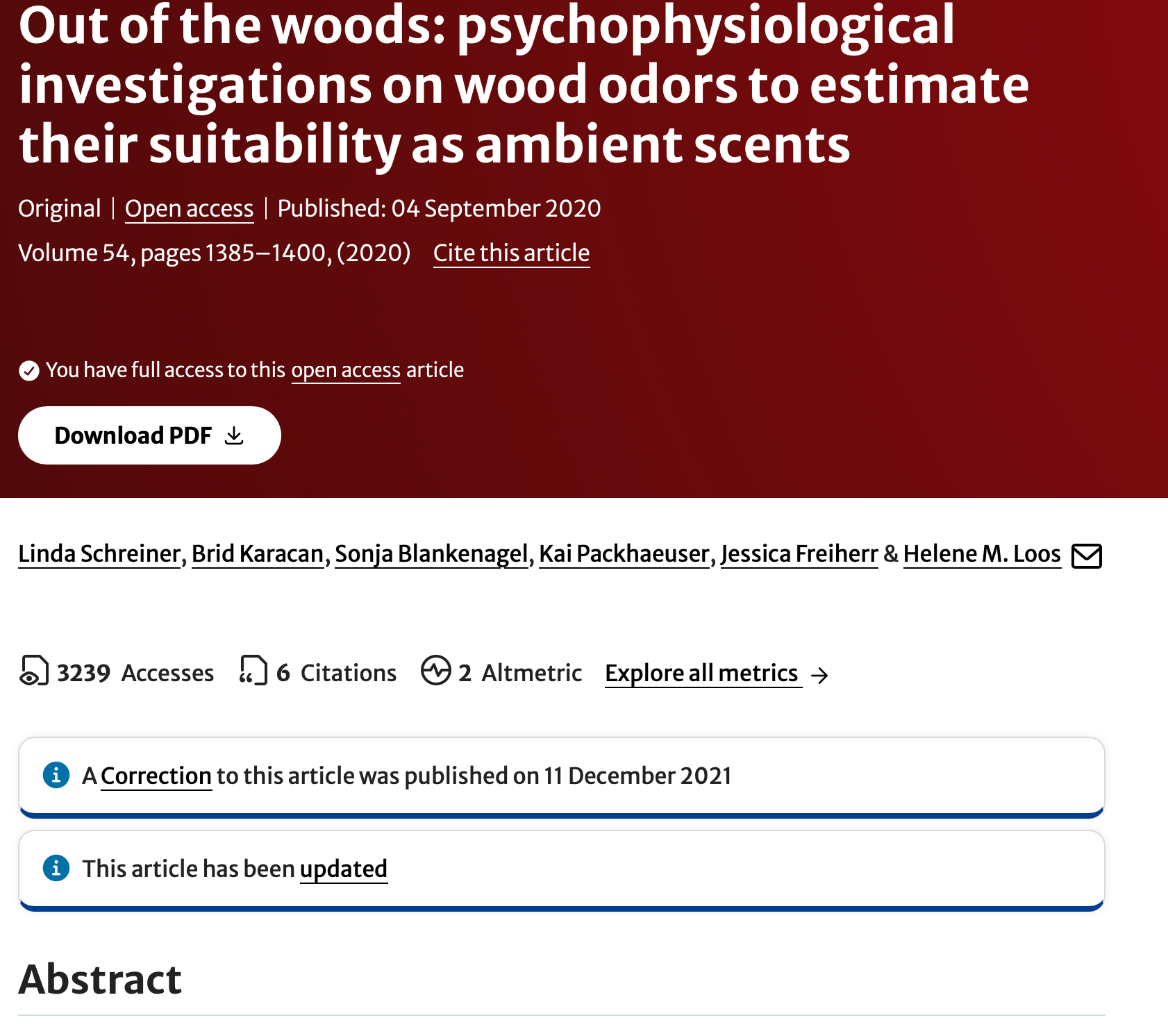The height and width of the screenshot is (1036, 1168).
Task: Open the Cite this article link
Action: tap(511, 253)
